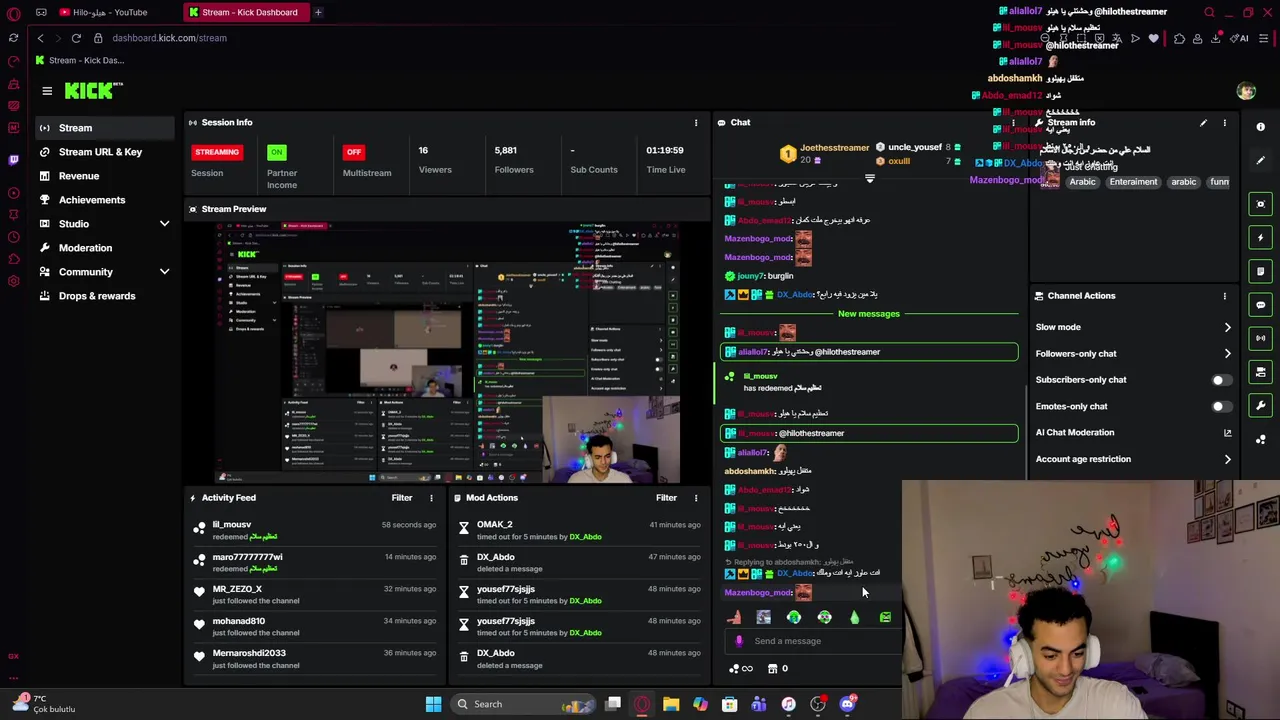1280x720 pixels.
Task: Open Twitch icon in Opera sidebar
Action: 13,160
